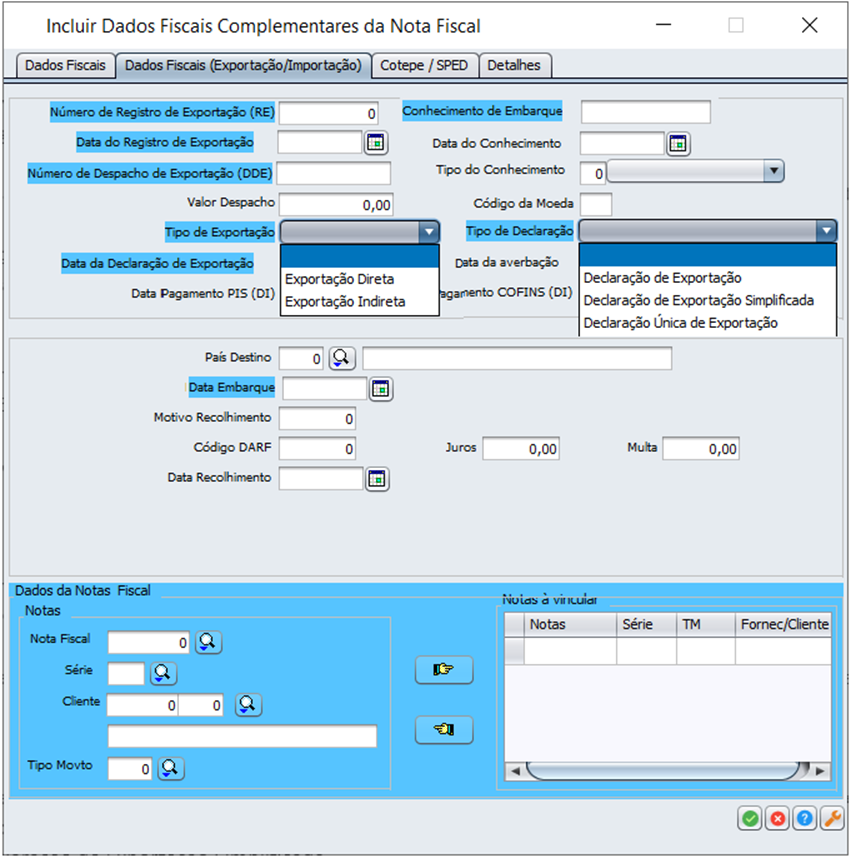Viewport: 851px width, 858px height.
Task: Click the Tipo do Conhecimento code field
Action: click(593, 173)
